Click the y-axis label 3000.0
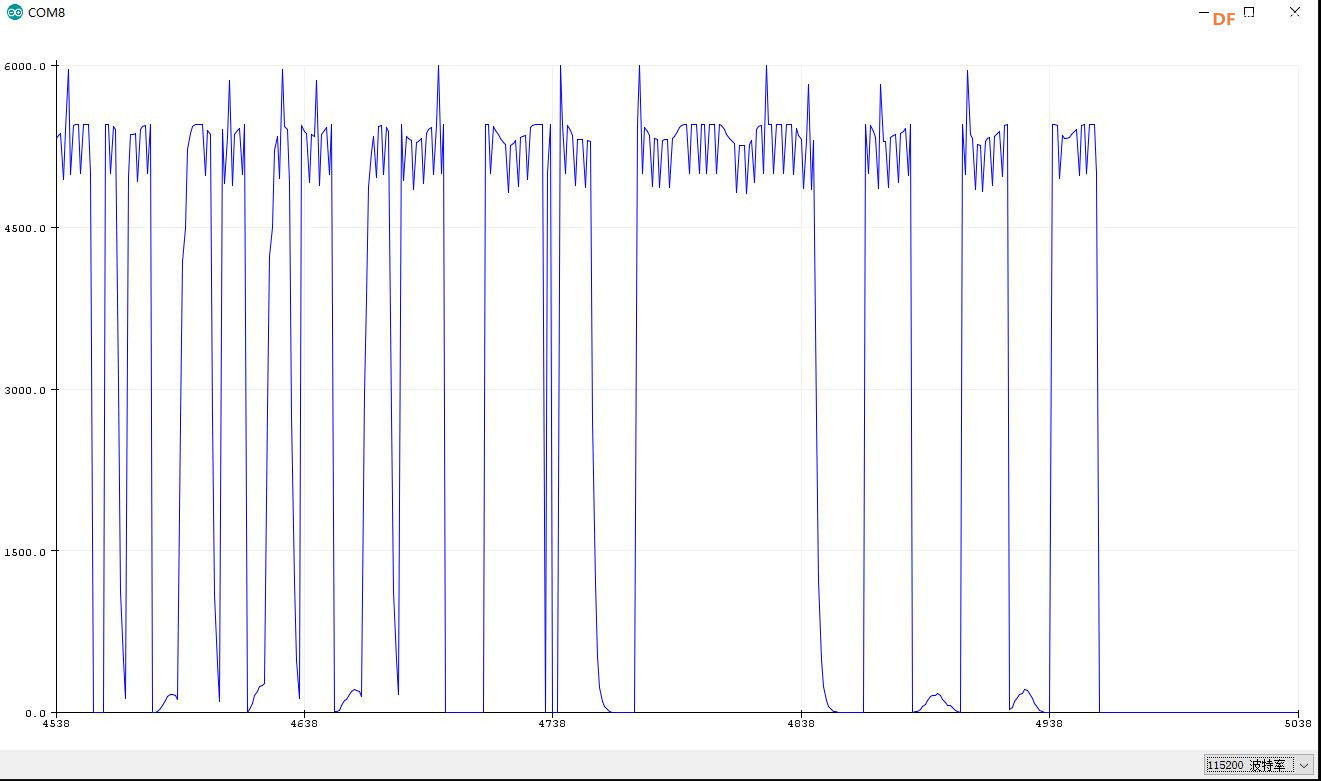Viewport: 1321px width, 781px height. tap(25, 390)
